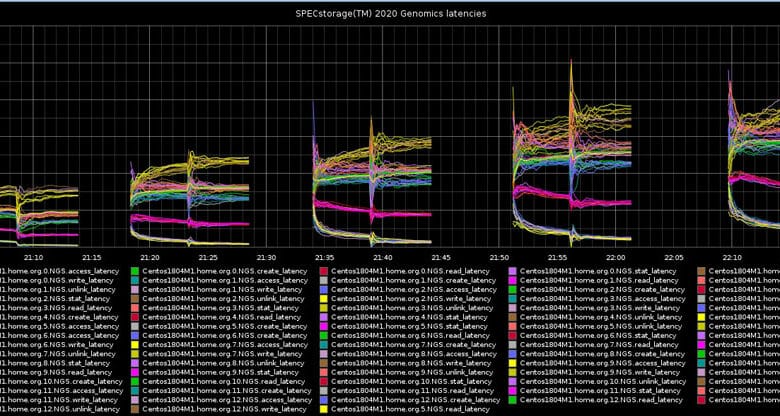Select legend label 12.NGS.access_latency
Viewport: 780px width, 416px height.
point(227,400)
